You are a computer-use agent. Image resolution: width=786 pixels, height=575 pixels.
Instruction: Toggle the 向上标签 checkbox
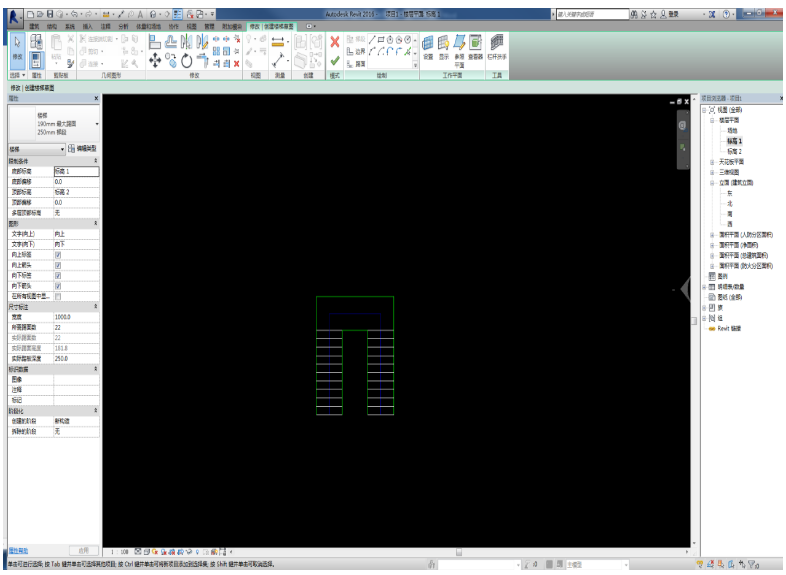click(58, 254)
